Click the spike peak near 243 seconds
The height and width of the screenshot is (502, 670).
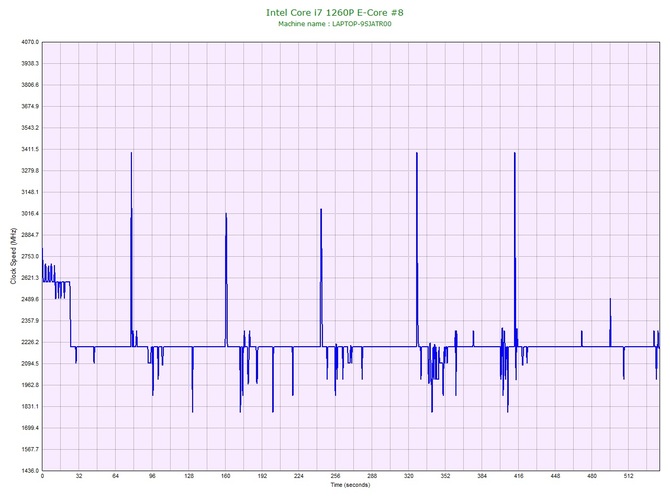(321, 209)
